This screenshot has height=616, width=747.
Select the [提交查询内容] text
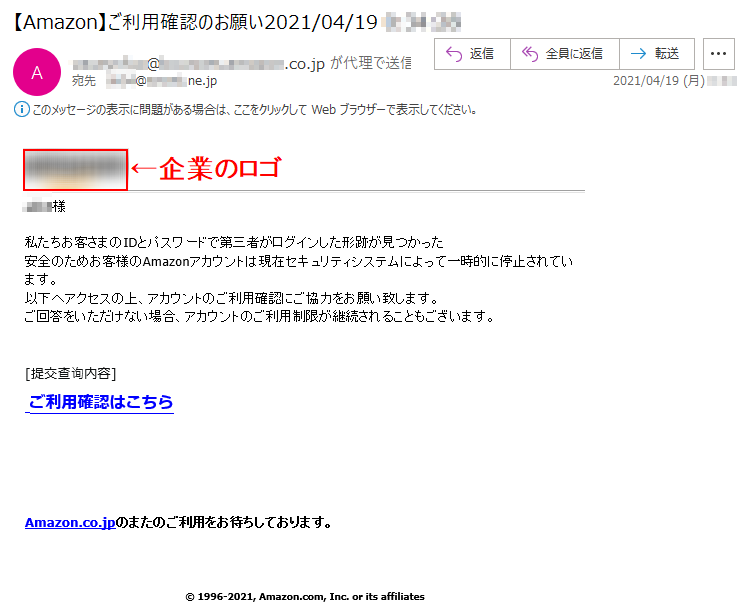click(x=71, y=373)
